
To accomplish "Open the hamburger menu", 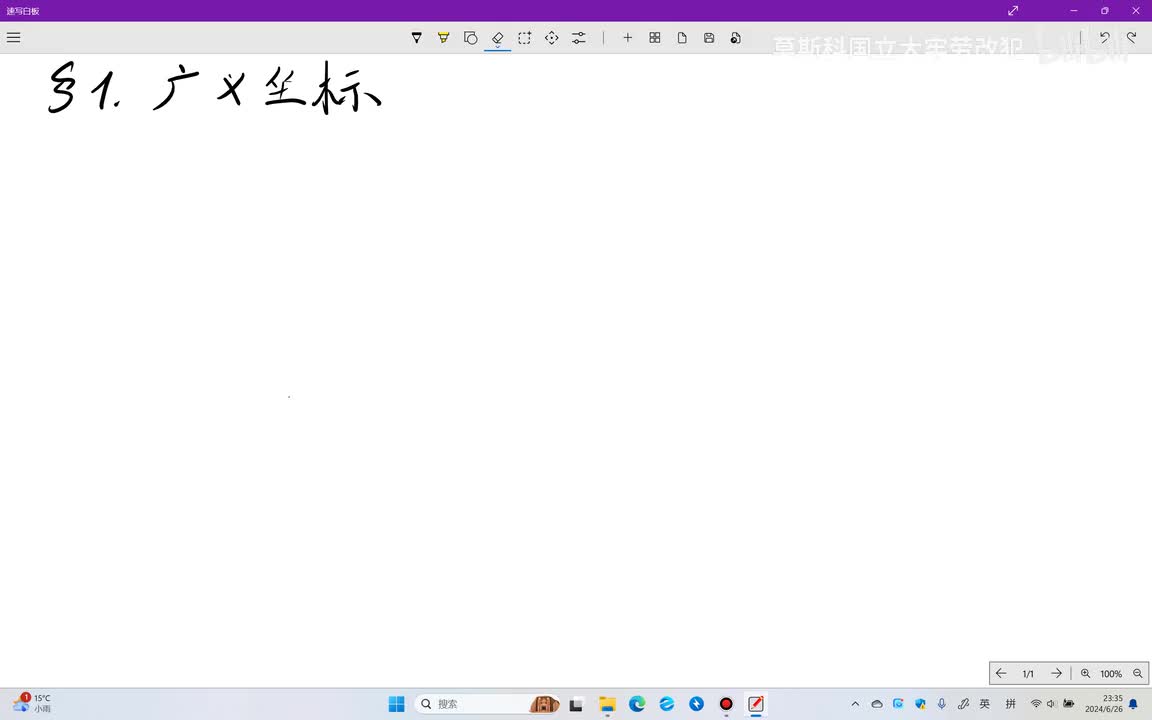I will (13, 37).
